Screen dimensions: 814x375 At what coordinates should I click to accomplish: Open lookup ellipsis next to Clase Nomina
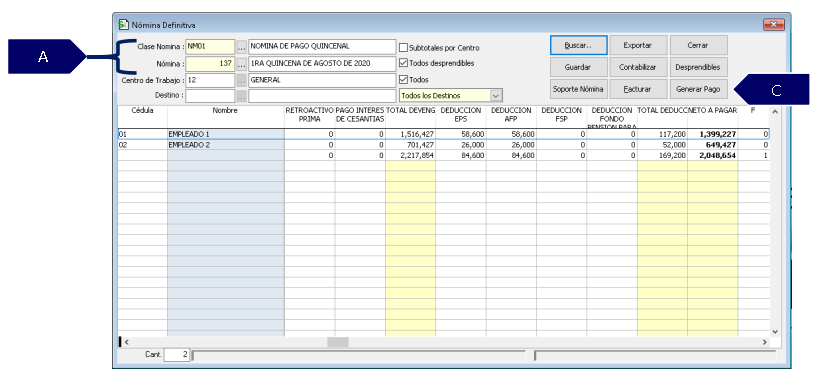(241, 47)
